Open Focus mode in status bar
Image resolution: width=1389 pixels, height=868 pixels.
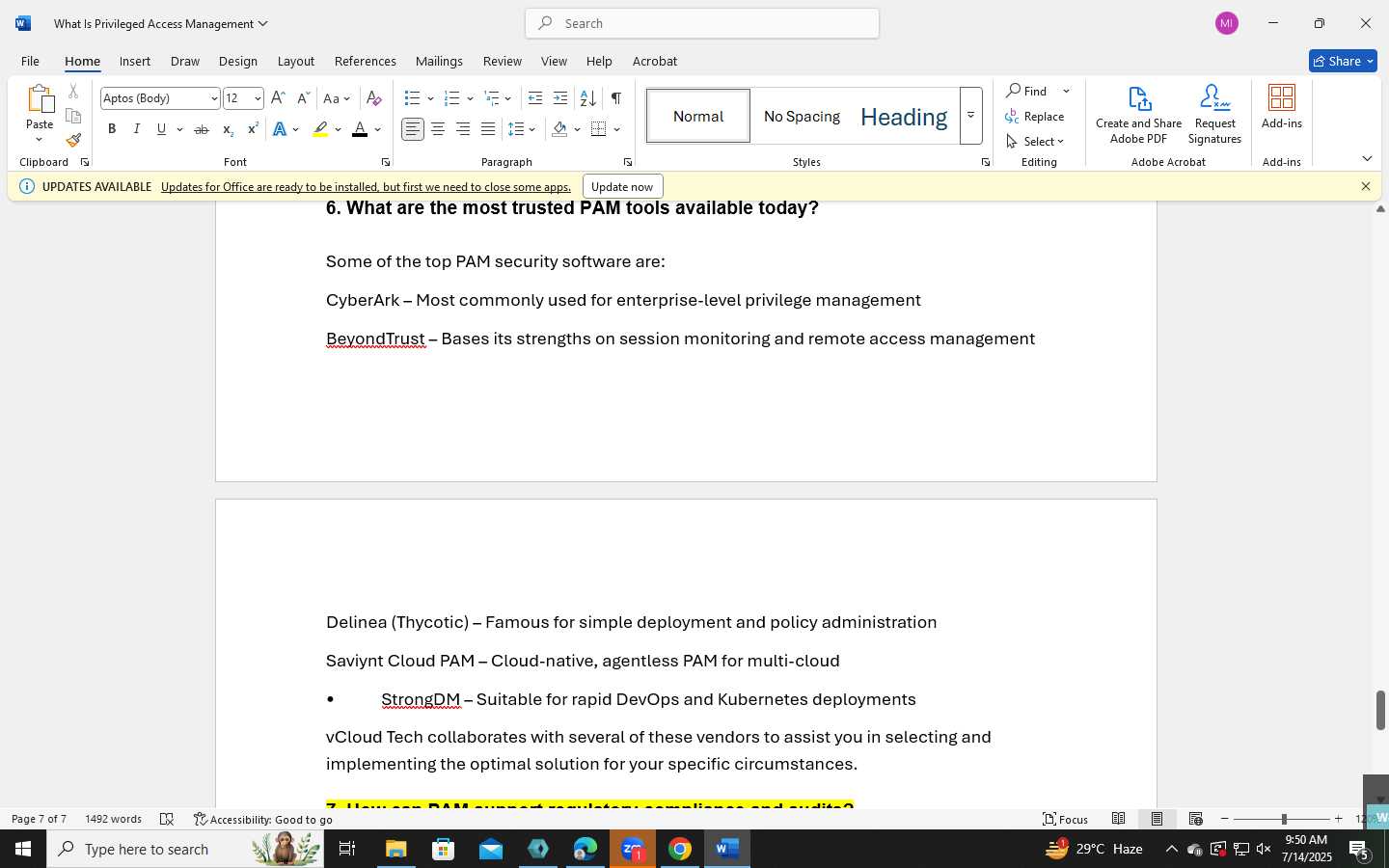pyautogui.click(x=1066, y=819)
